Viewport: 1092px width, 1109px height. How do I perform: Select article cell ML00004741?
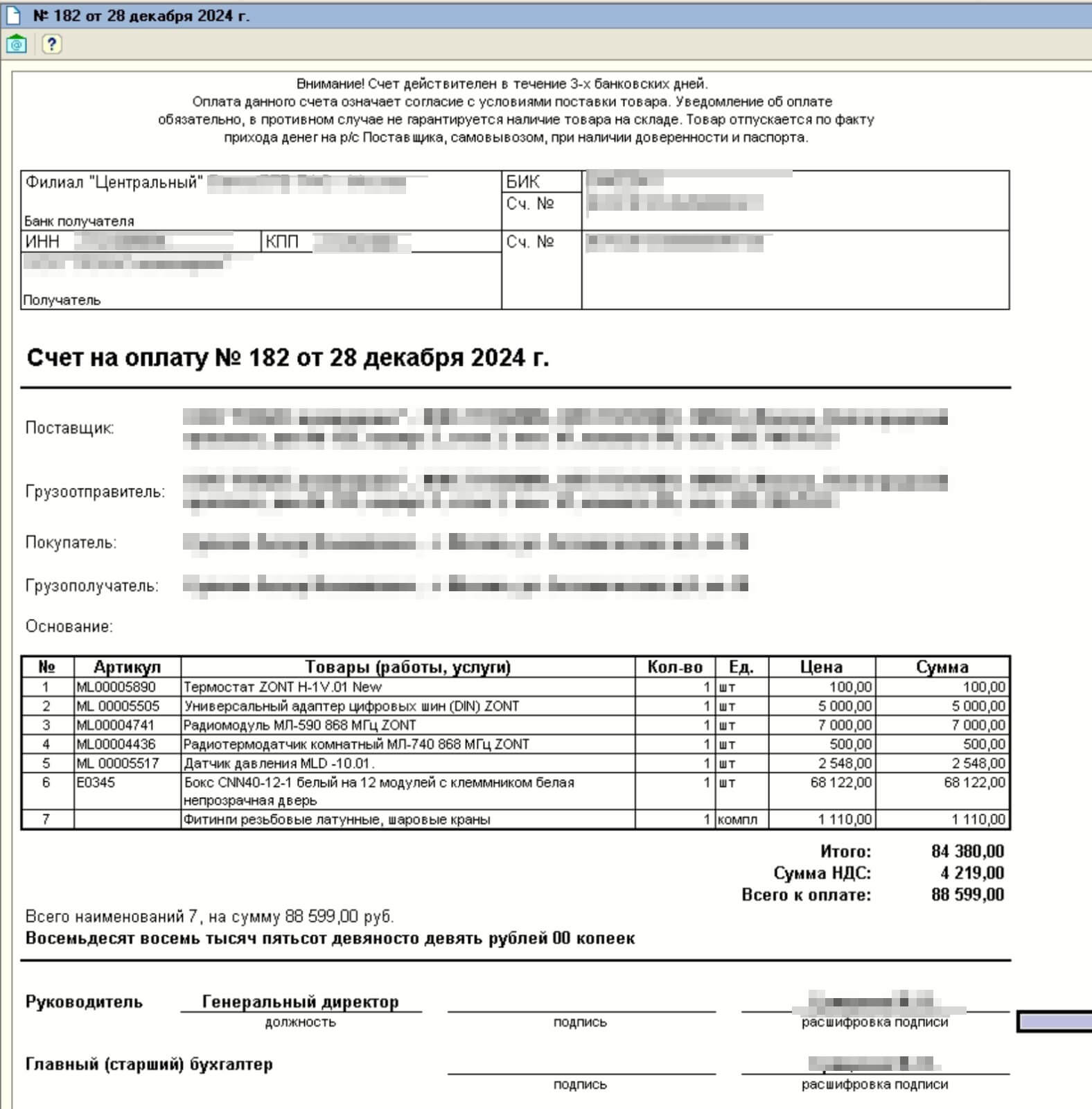[127, 725]
